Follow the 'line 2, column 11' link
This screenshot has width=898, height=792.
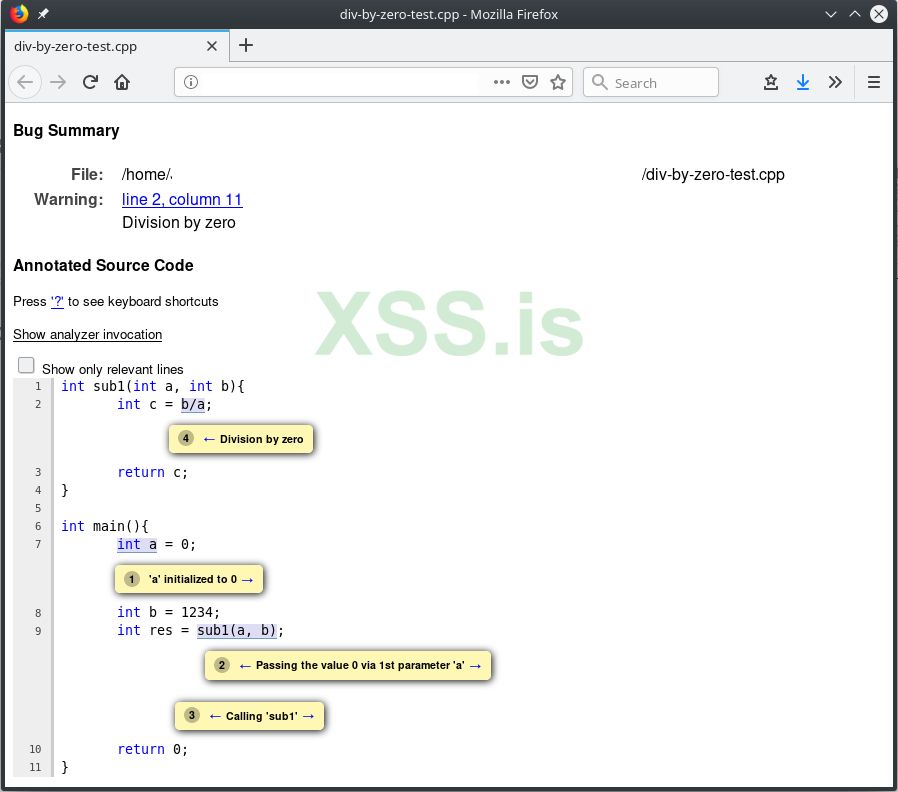pos(182,199)
